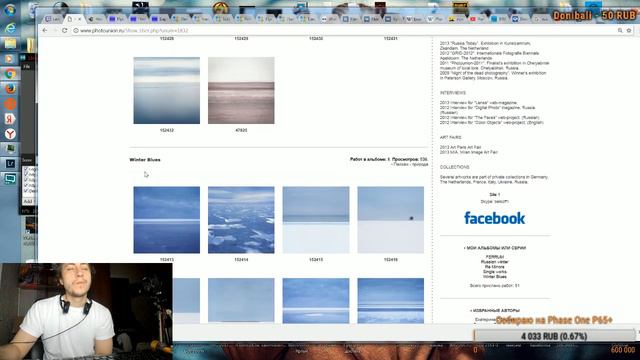
Task: Click the МОИ АЛЬБОМЫ ИЛИ СЕРИИ heading
Action: [495, 248]
